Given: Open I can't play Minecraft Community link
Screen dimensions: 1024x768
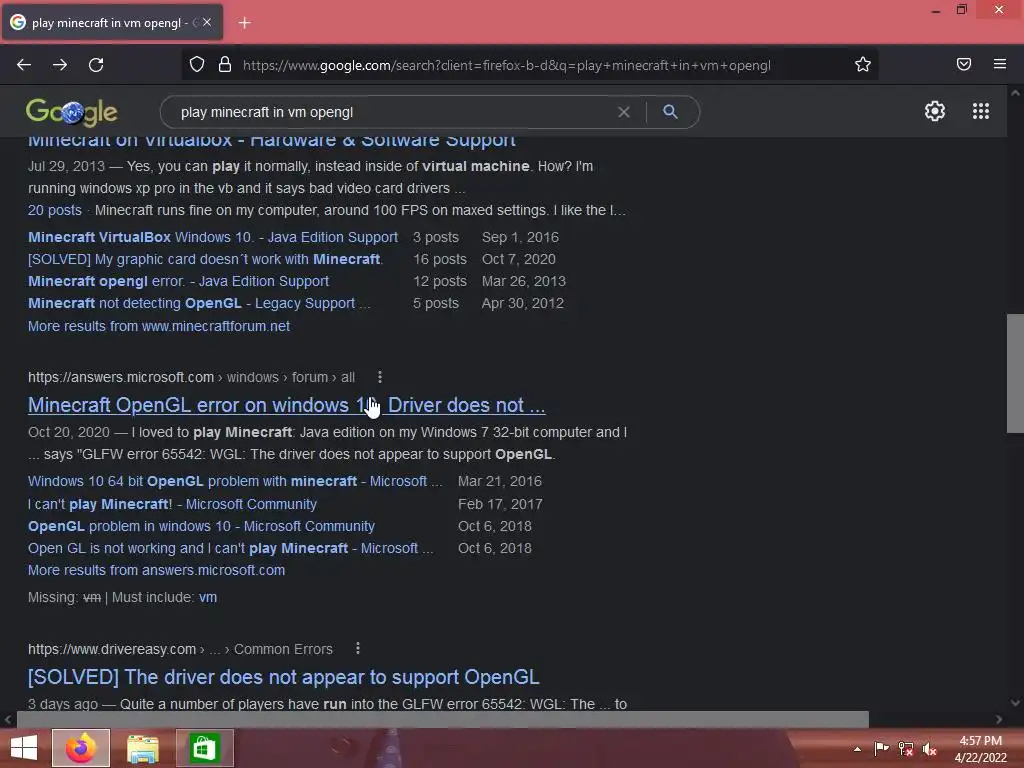Looking at the screenshot, I should tap(172, 504).
